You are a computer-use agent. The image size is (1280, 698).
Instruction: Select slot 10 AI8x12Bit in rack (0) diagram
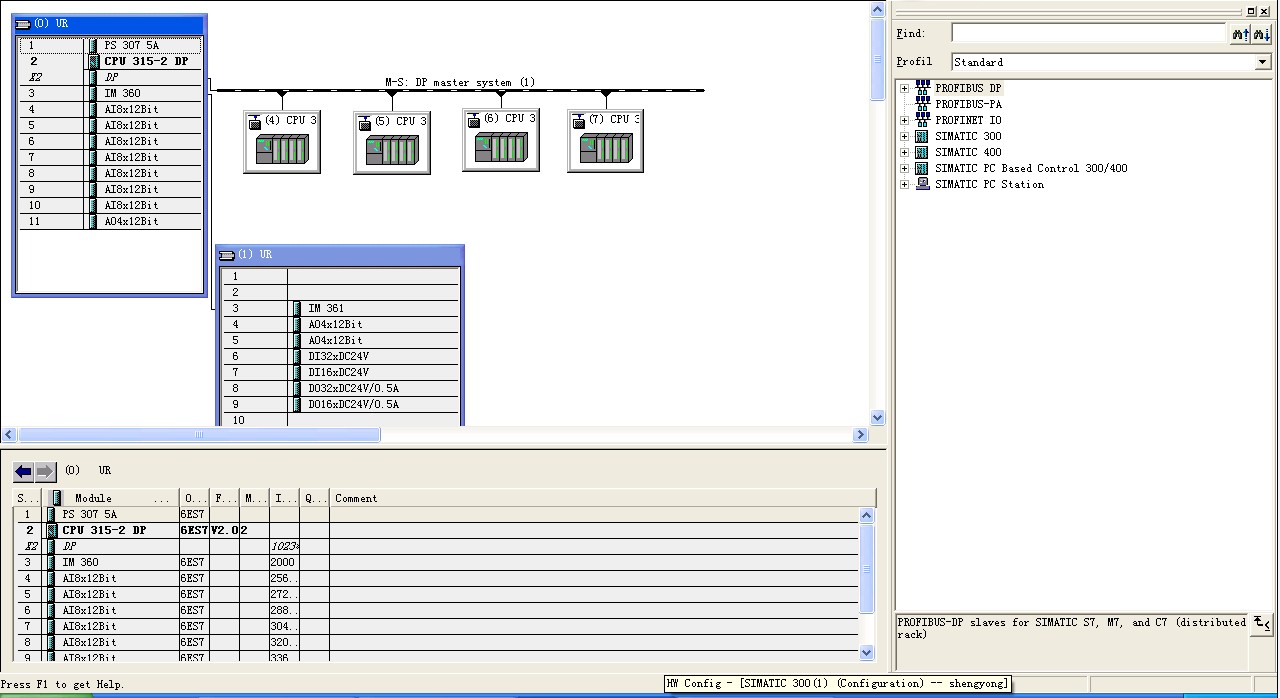click(x=110, y=206)
